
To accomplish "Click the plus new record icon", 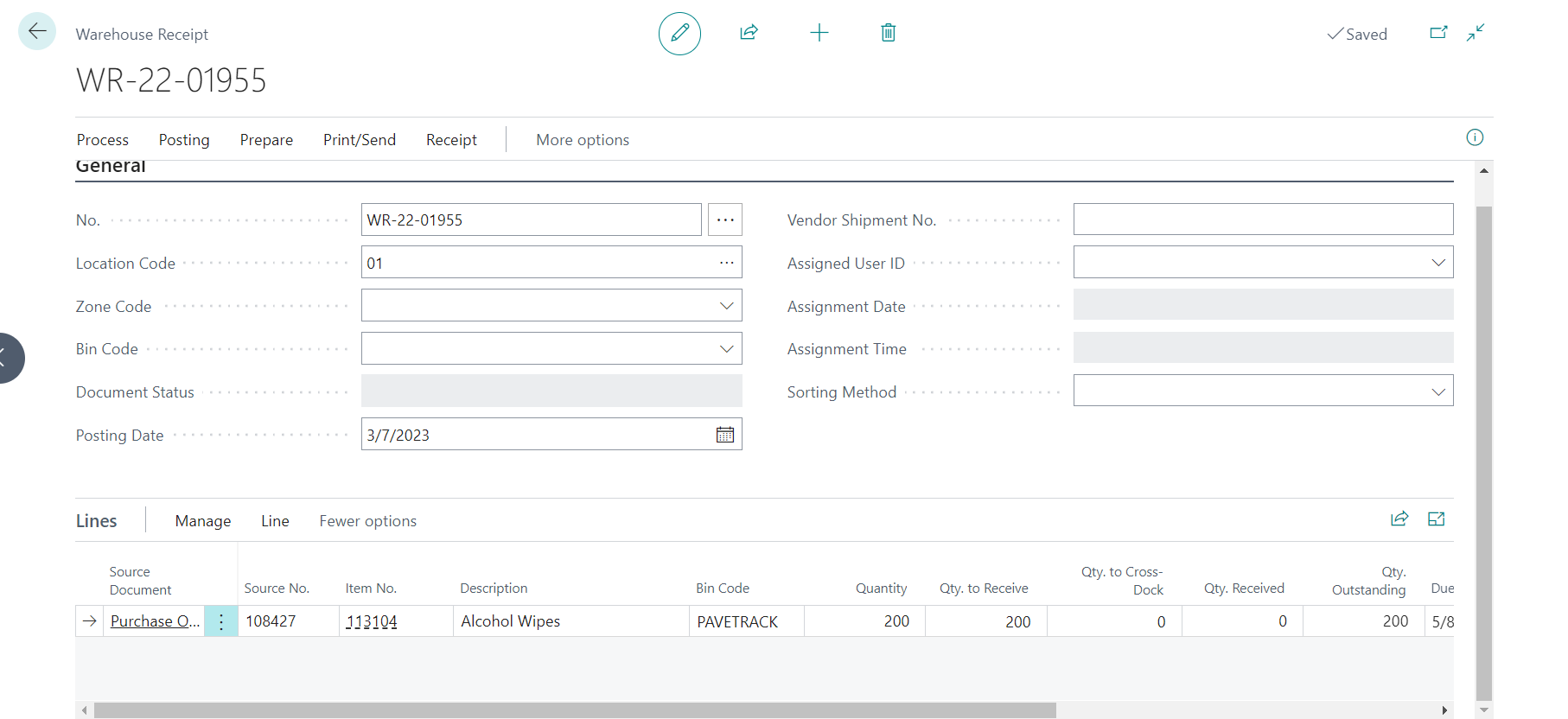I will (819, 33).
